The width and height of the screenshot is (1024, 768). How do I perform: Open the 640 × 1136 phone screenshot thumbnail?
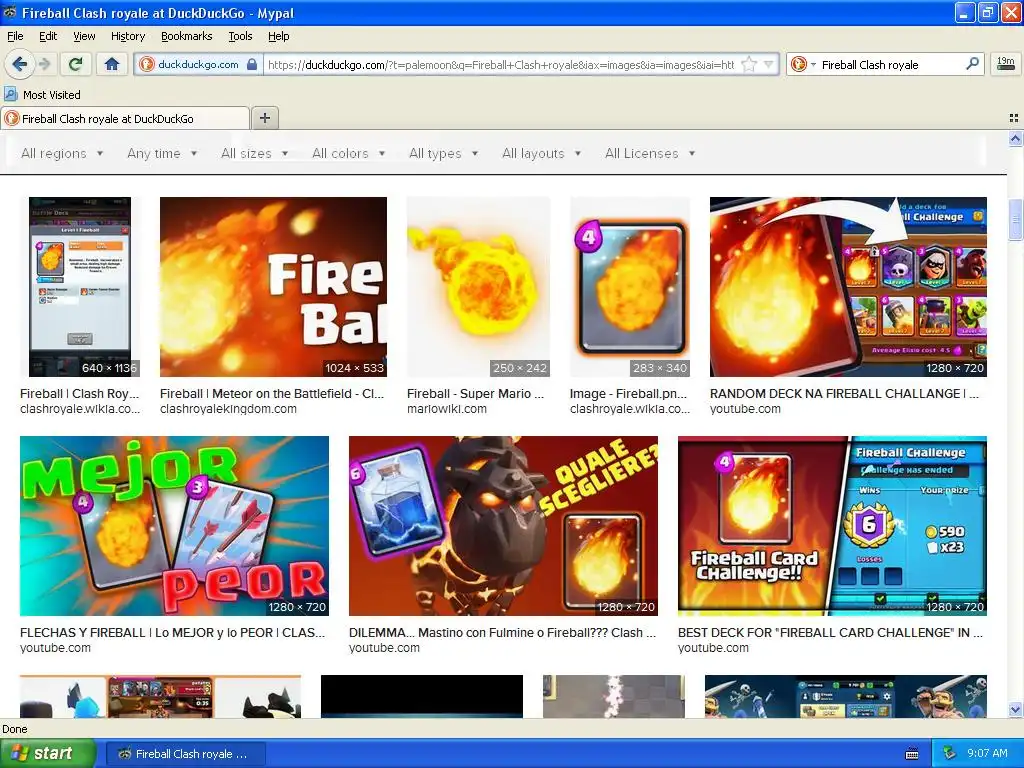(x=80, y=287)
